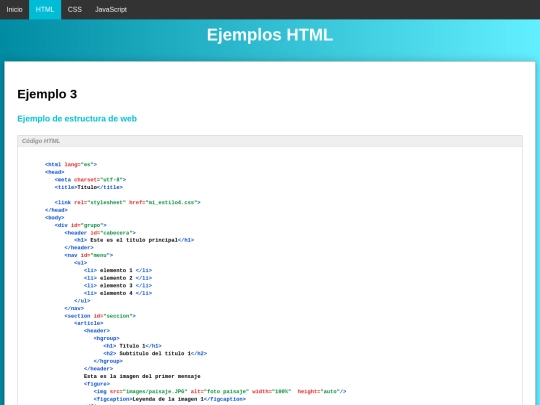Viewport: 540px width, 405px height.
Task: Click the div id="grupo" line
Action: pyautogui.click(x=81, y=225)
